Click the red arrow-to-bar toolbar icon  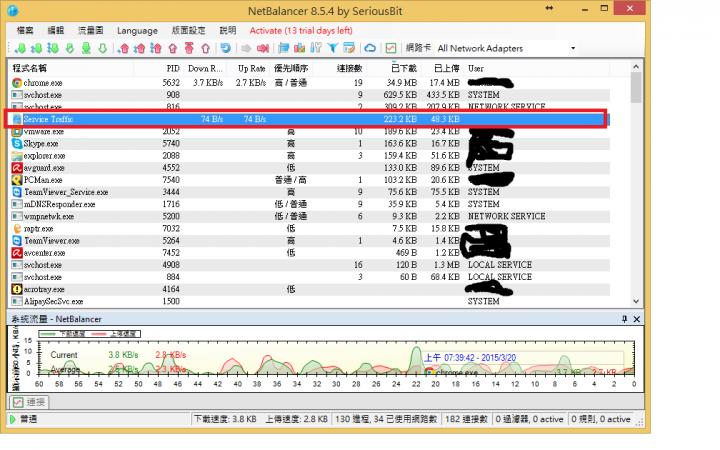coord(263,48)
